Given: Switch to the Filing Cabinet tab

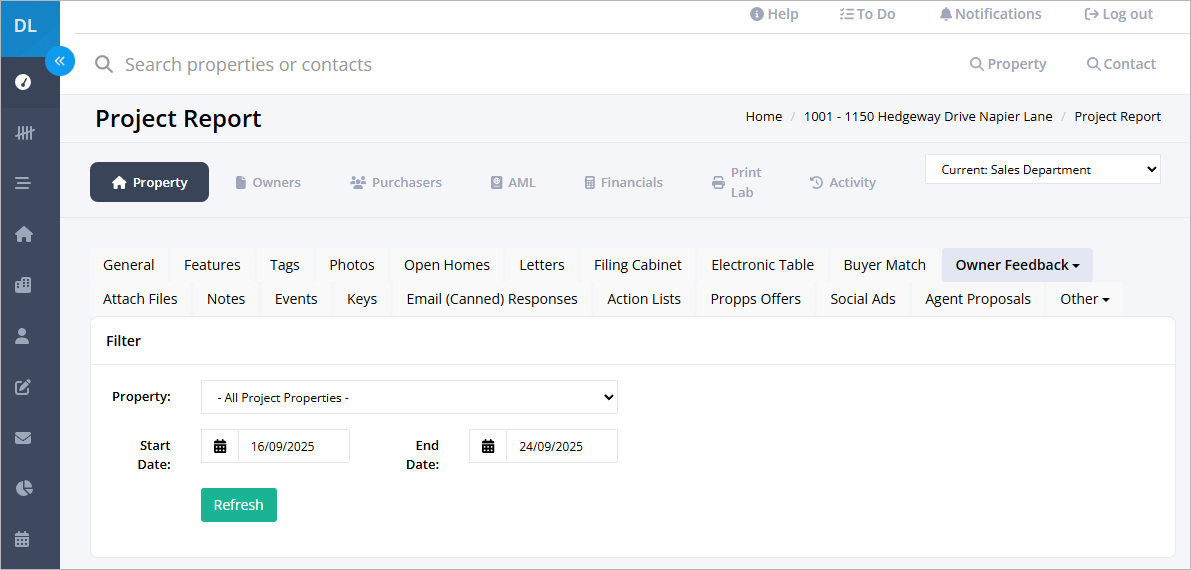Looking at the screenshot, I should click(x=638, y=265).
